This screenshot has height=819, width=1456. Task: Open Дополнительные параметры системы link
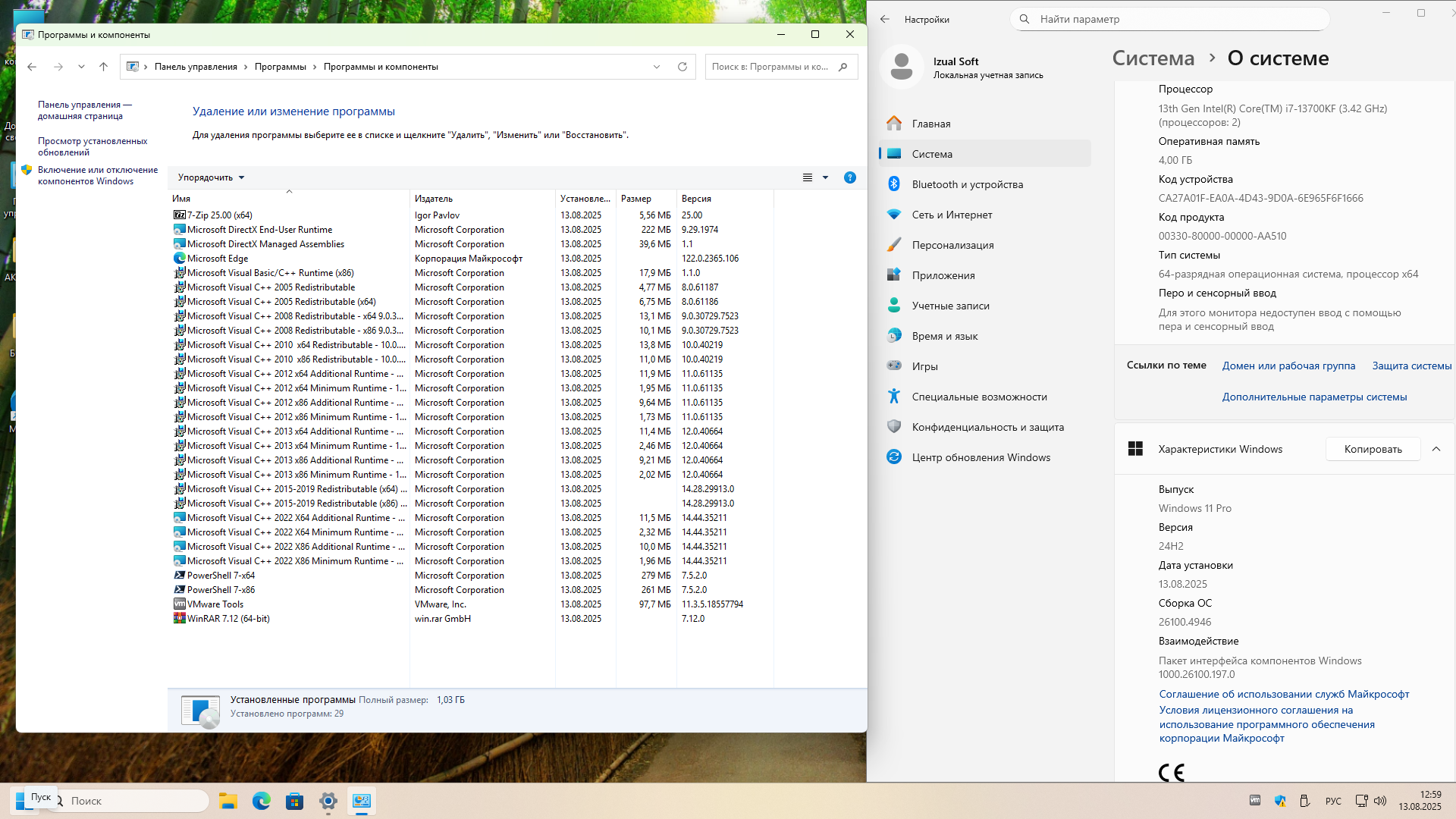tap(1314, 397)
